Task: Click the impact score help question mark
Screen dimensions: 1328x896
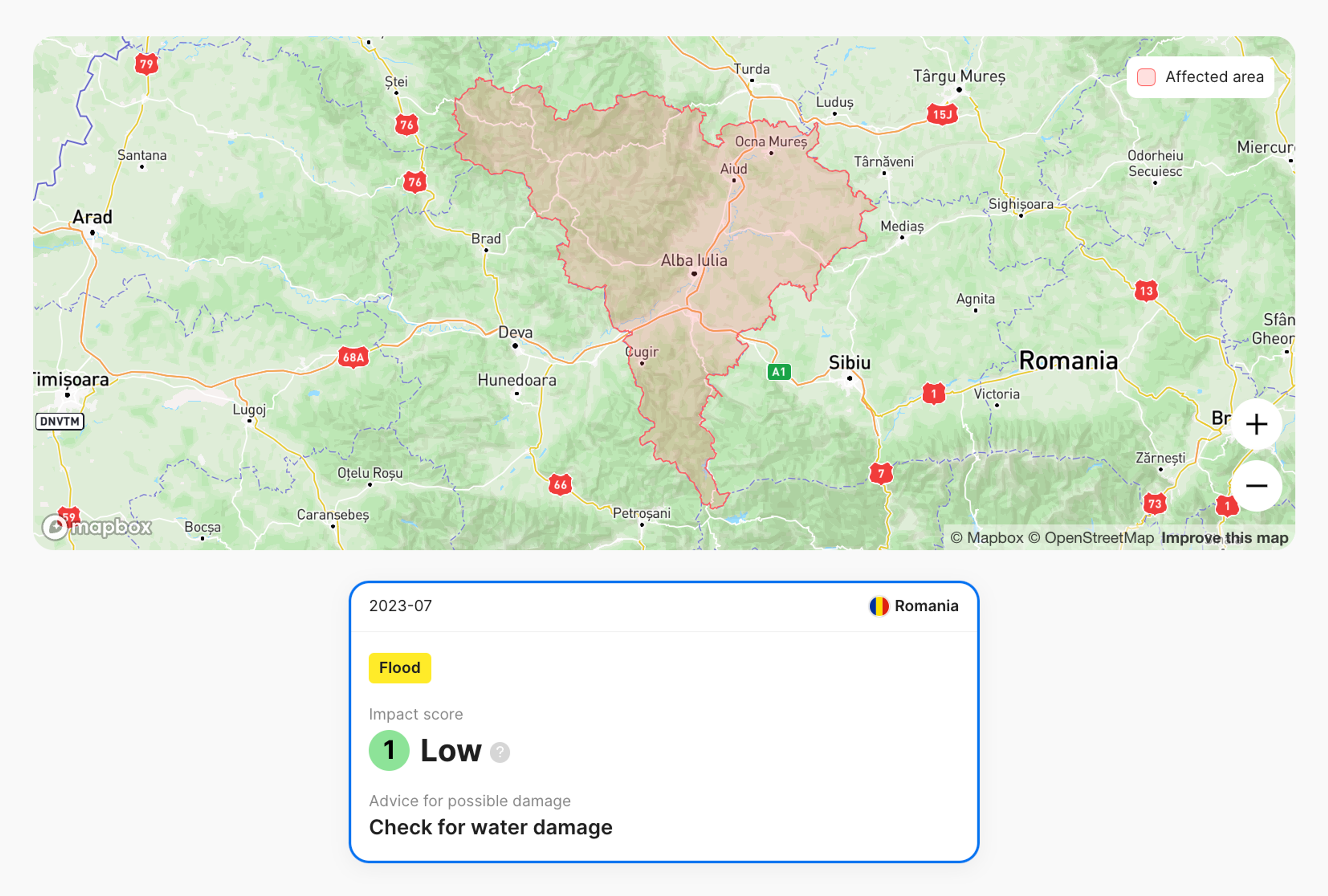Action: (500, 752)
